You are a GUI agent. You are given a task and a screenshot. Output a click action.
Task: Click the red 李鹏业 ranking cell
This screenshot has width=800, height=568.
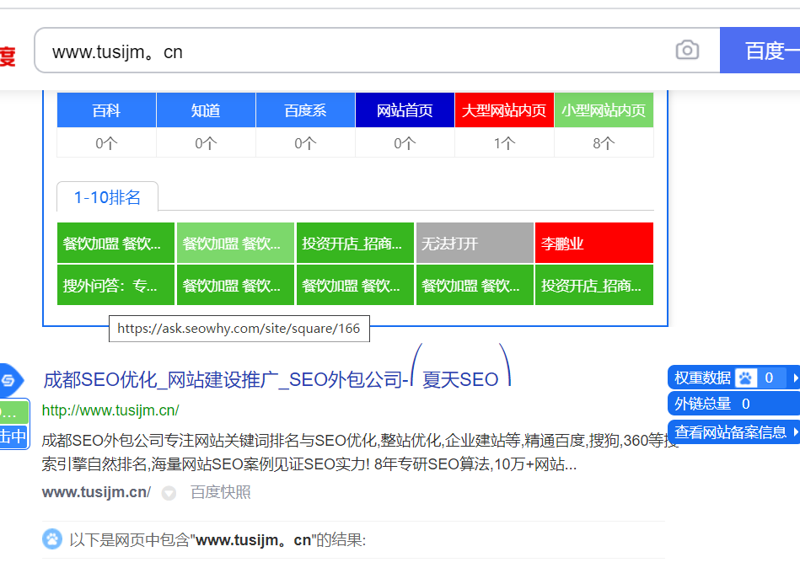(594, 243)
